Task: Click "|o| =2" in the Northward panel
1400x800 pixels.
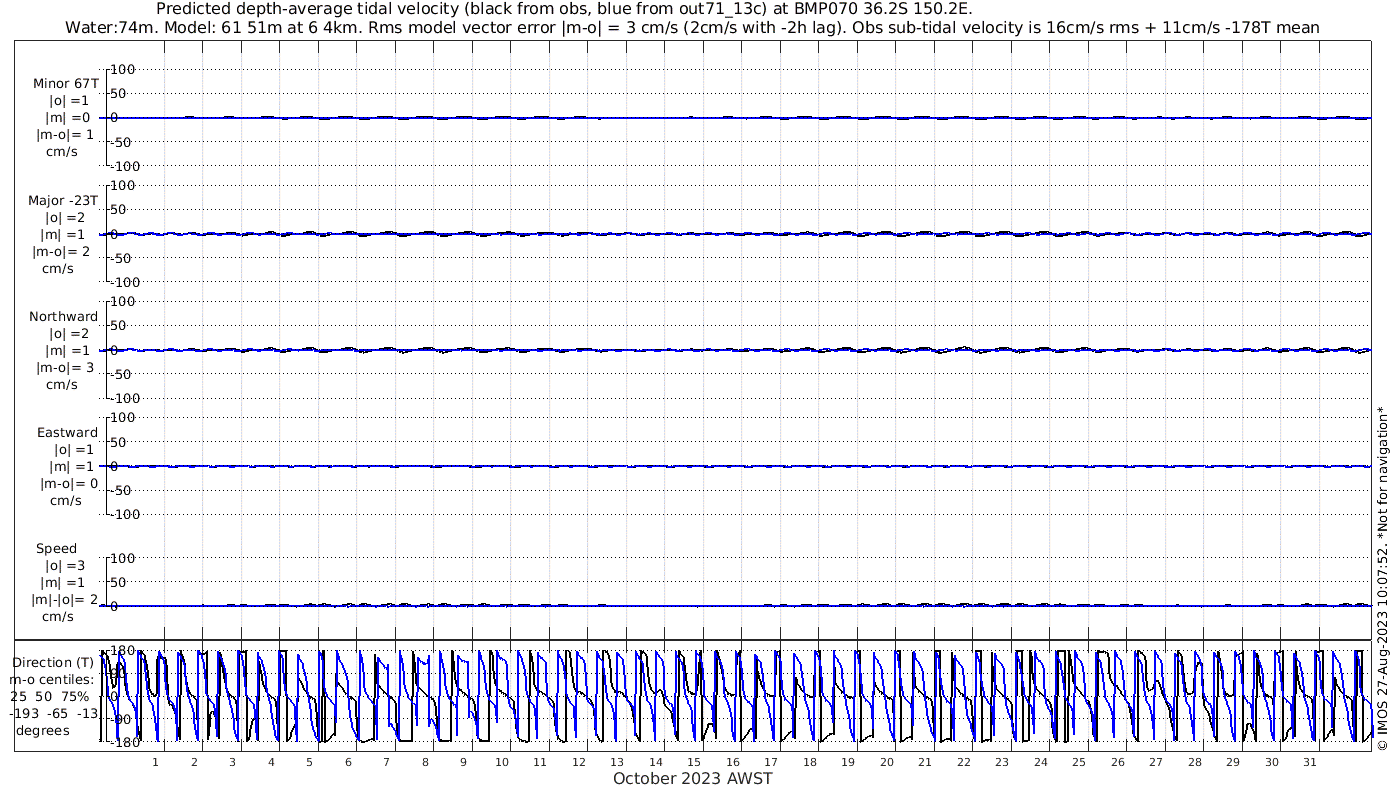Action: click(71, 333)
